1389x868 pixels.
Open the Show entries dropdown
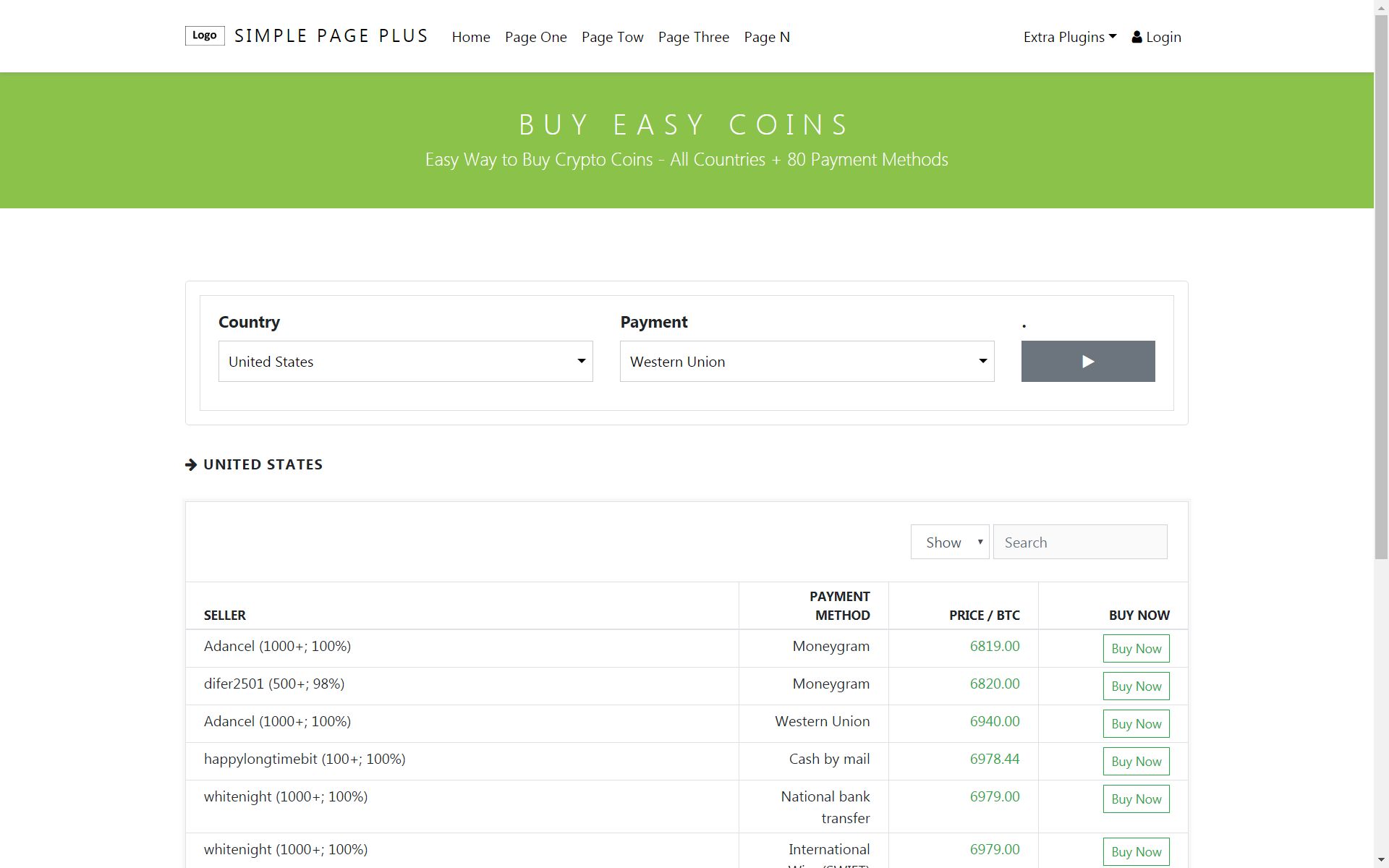(949, 542)
